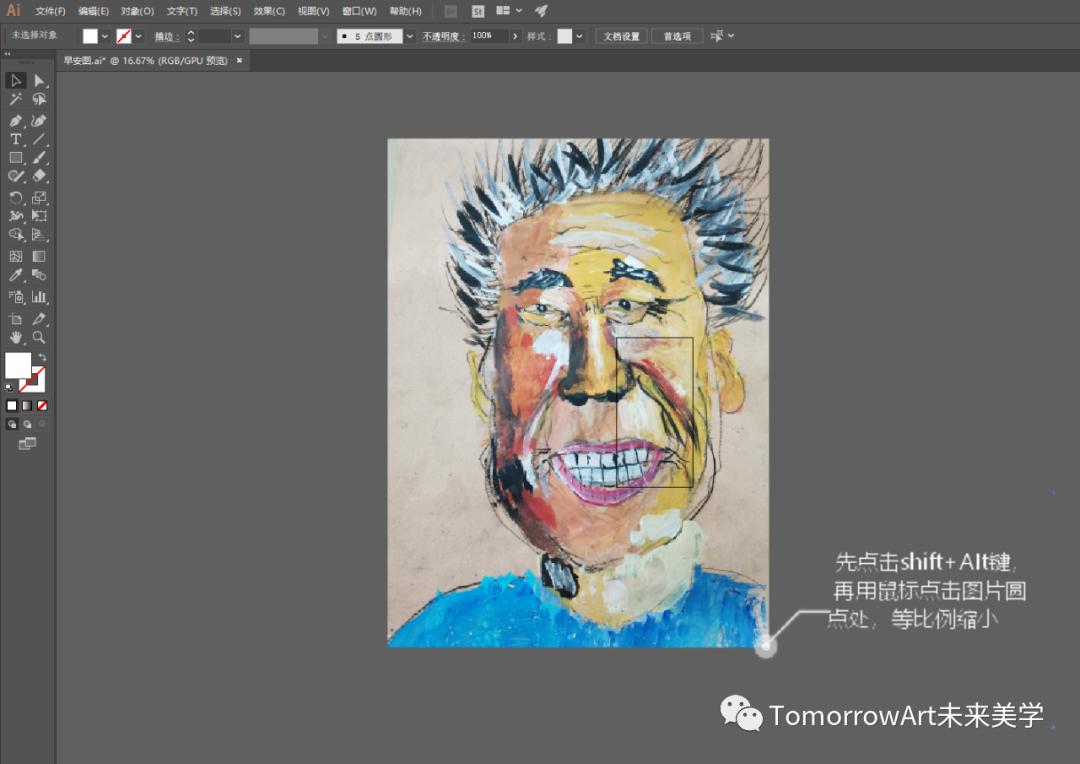
Task: Select the Eraser tool
Action: [x=39, y=176]
